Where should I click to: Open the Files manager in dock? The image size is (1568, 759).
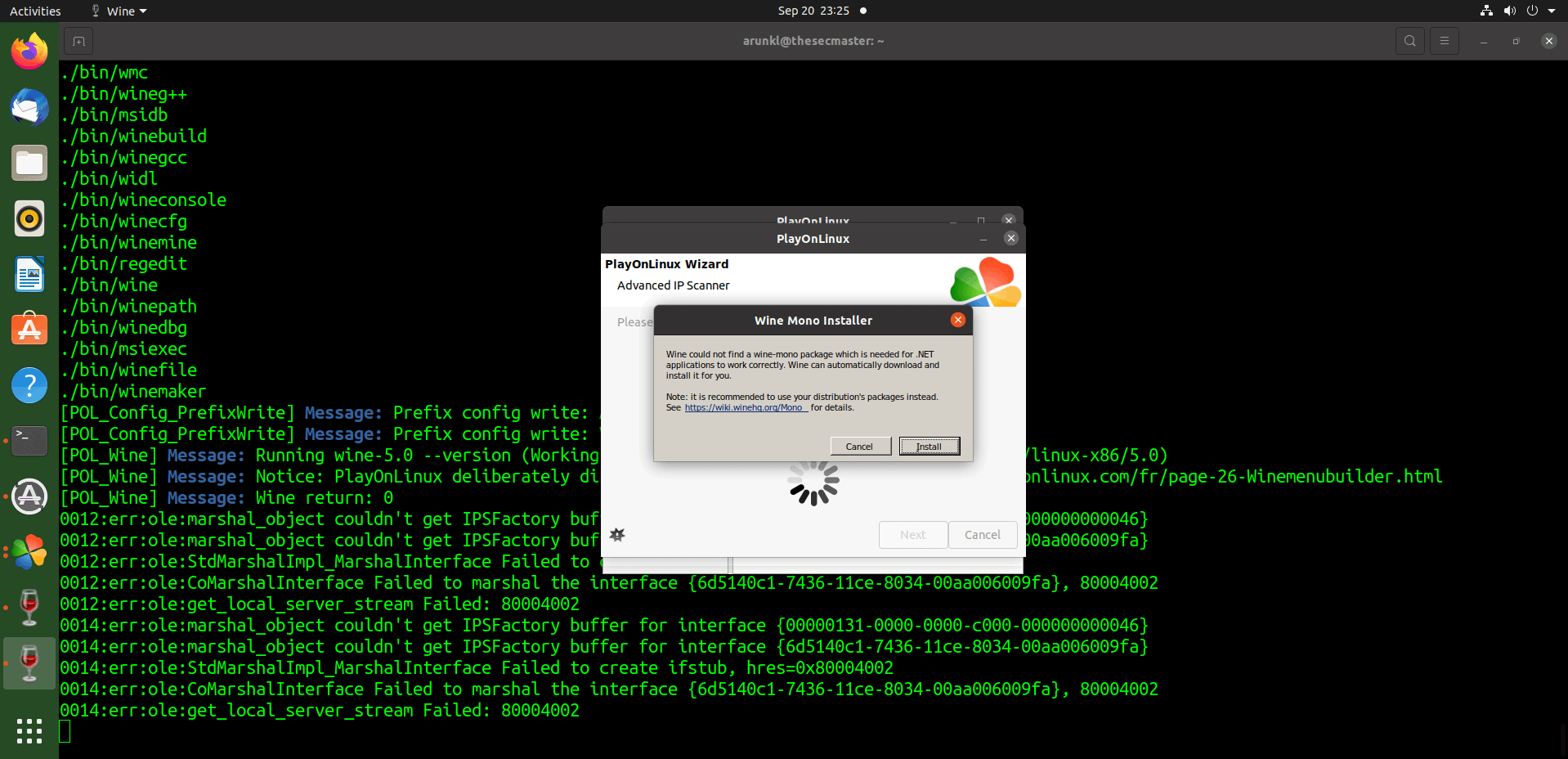point(29,163)
